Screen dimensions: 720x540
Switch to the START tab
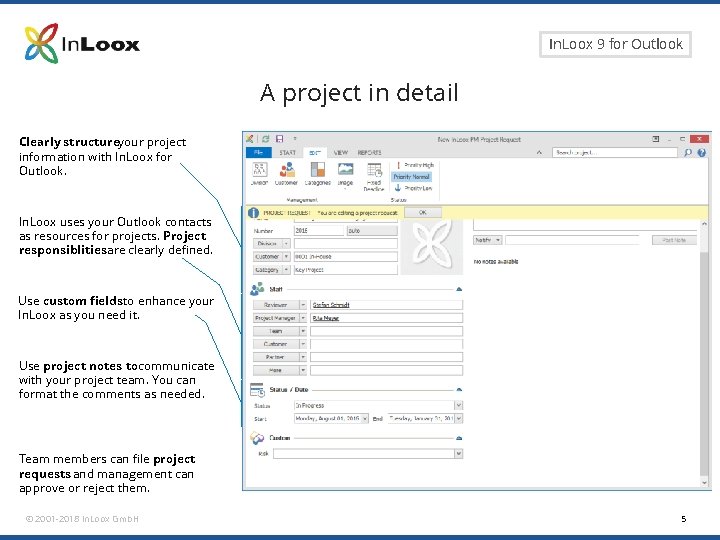[x=287, y=152]
